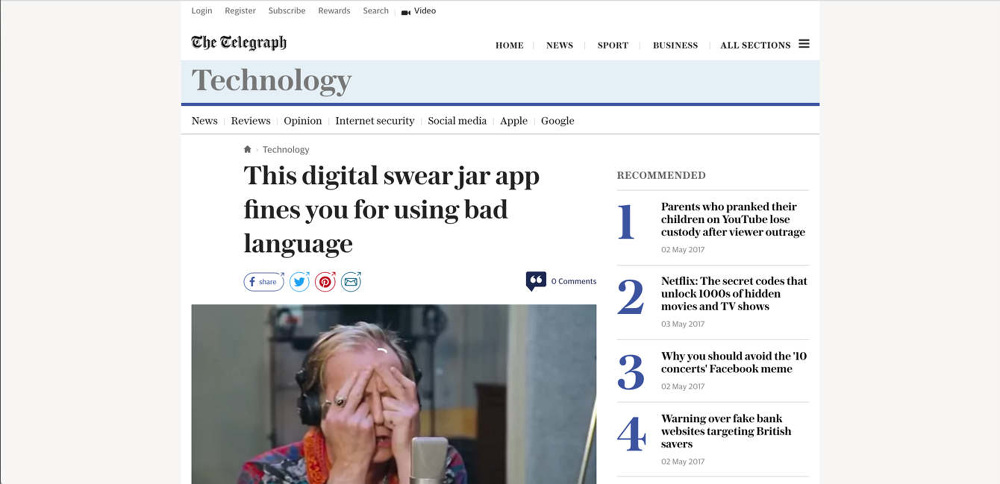The width and height of the screenshot is (1000, 484).
Task: Open the Sport section
Action: [612, 45]
